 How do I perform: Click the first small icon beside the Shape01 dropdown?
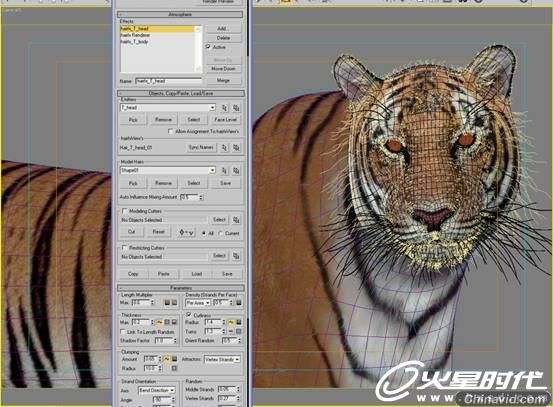pos(224,171)
